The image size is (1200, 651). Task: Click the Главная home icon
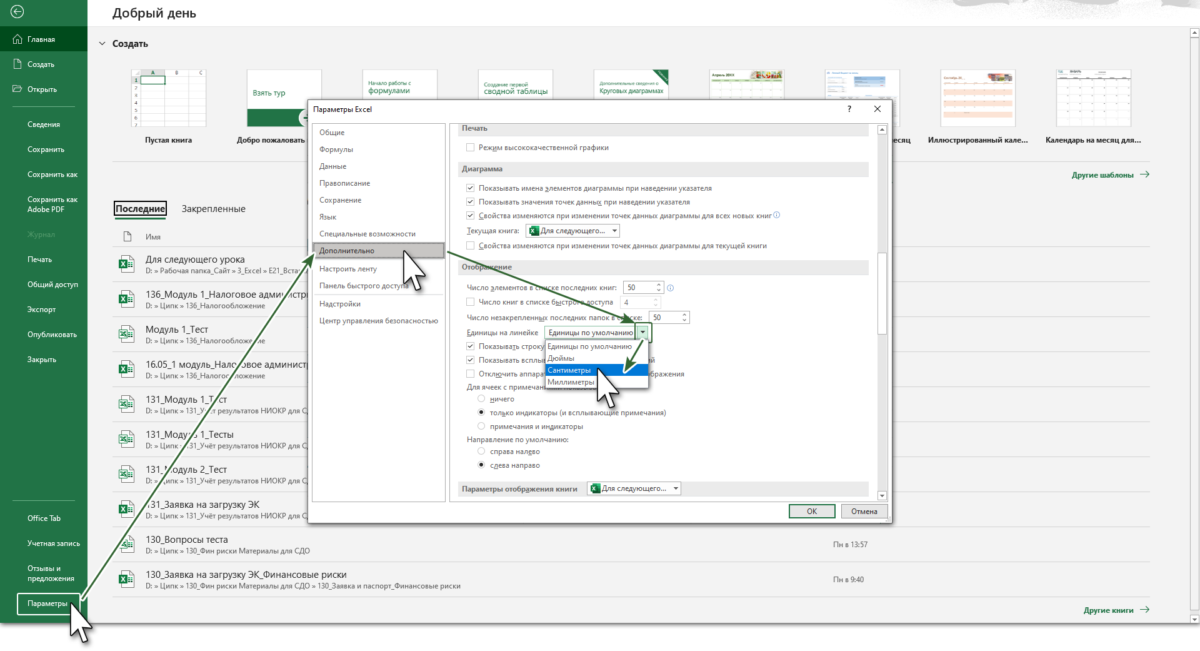pyautogui.click(x=17, y=40)
